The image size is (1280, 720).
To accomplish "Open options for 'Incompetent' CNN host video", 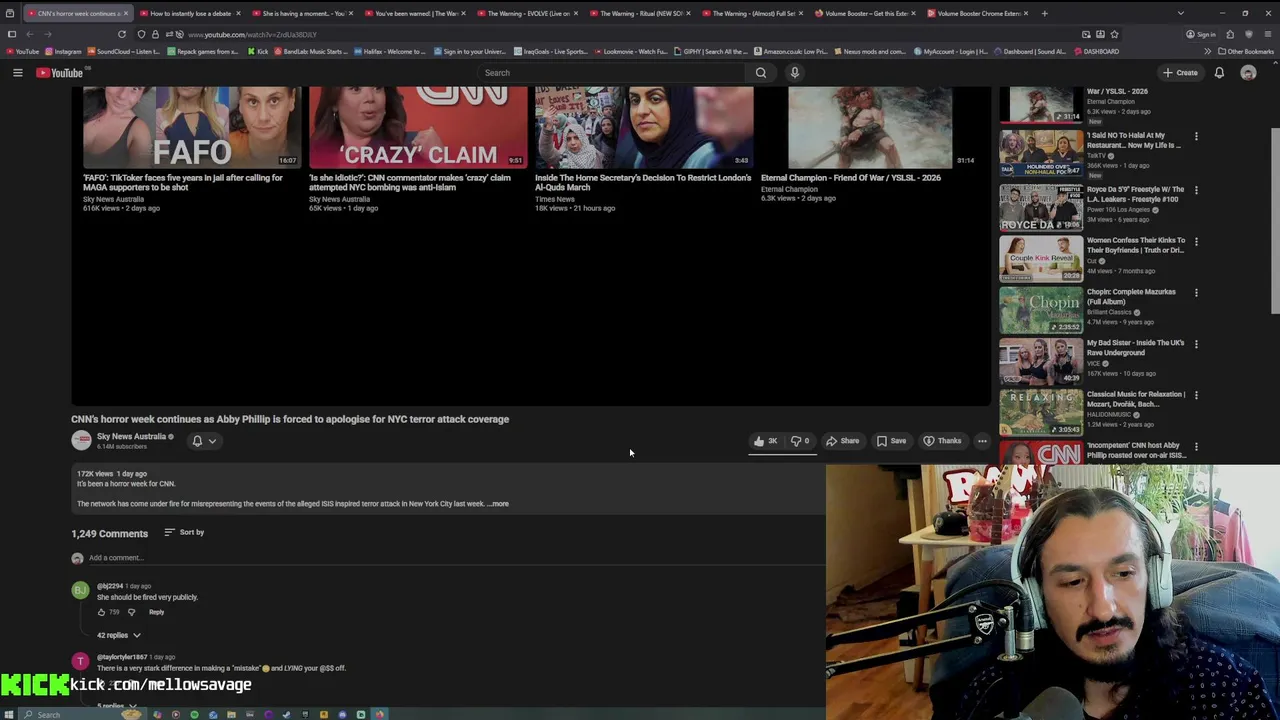I will (x=1196, y=447).
